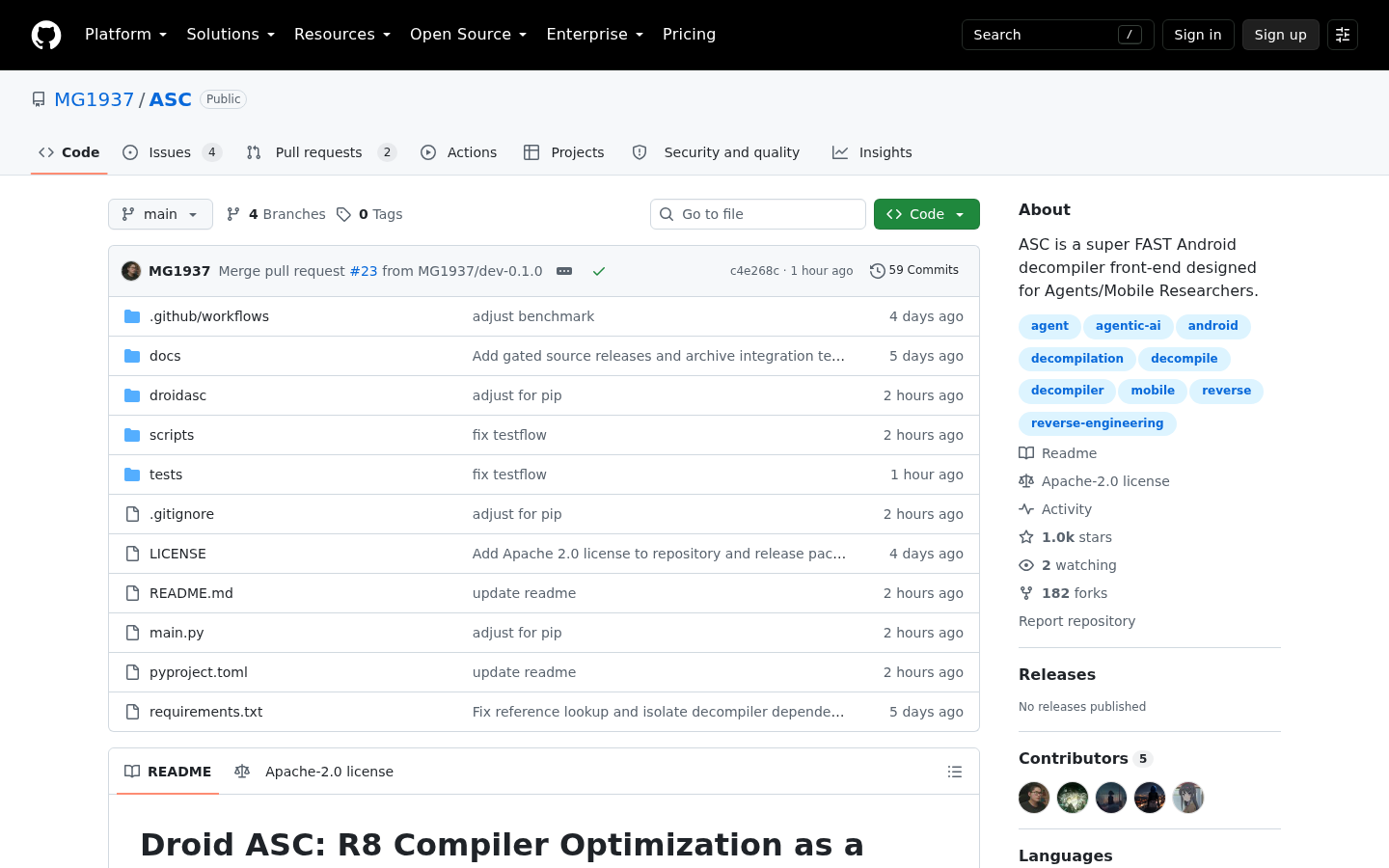Click the android topic tag
1389x868 pixels.
(x=1213, y=326)
